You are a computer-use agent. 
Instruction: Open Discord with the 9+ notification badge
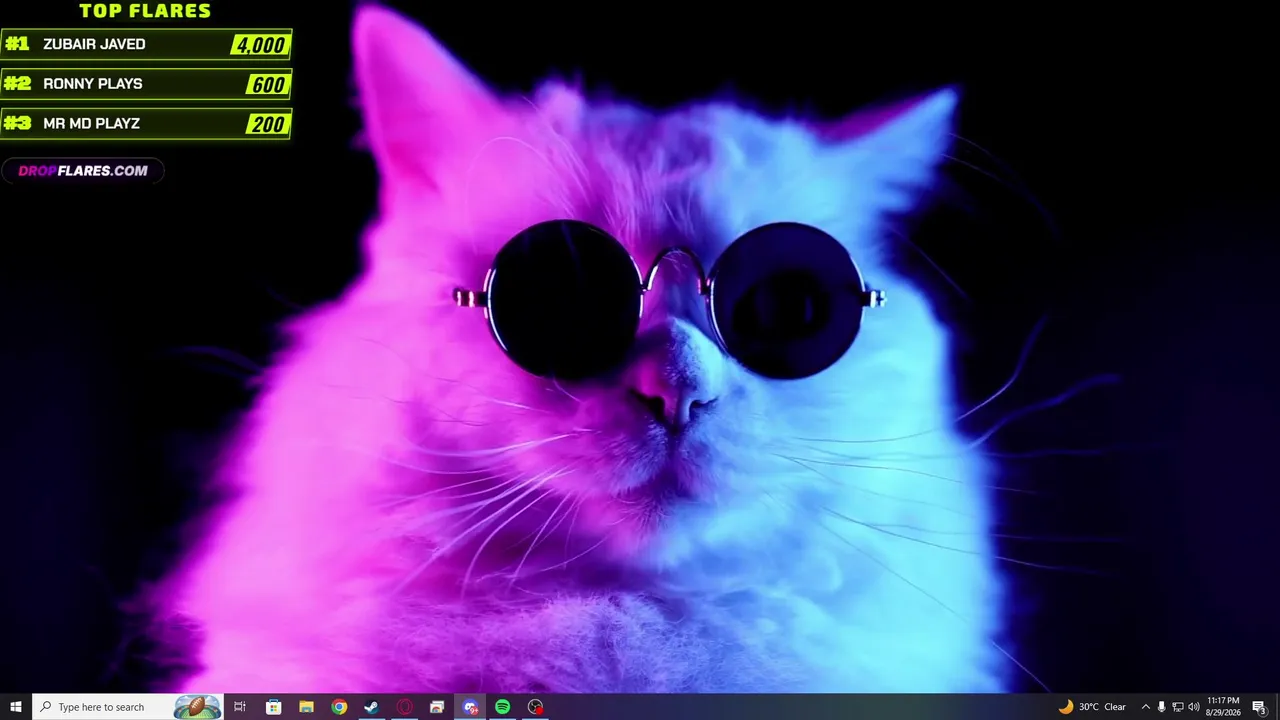coord(470,707)
